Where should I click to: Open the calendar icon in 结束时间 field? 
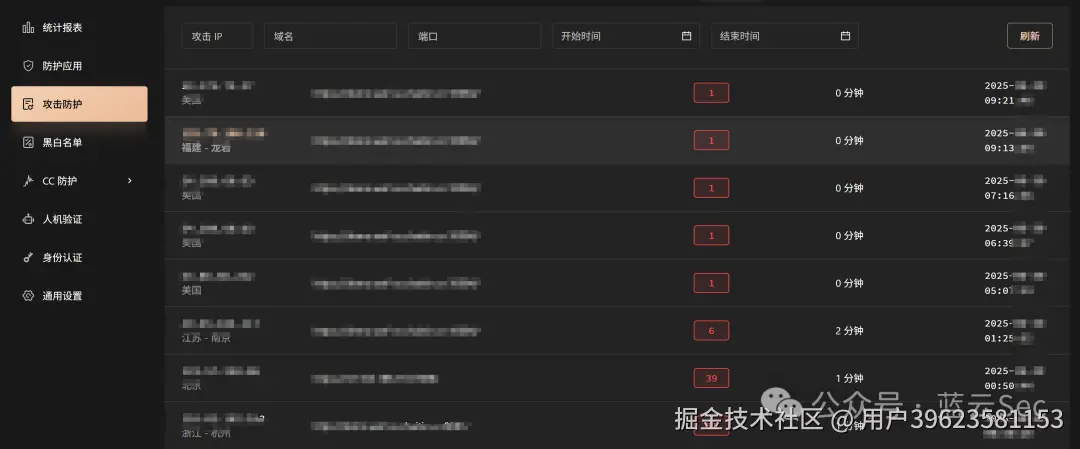[845, 36]
